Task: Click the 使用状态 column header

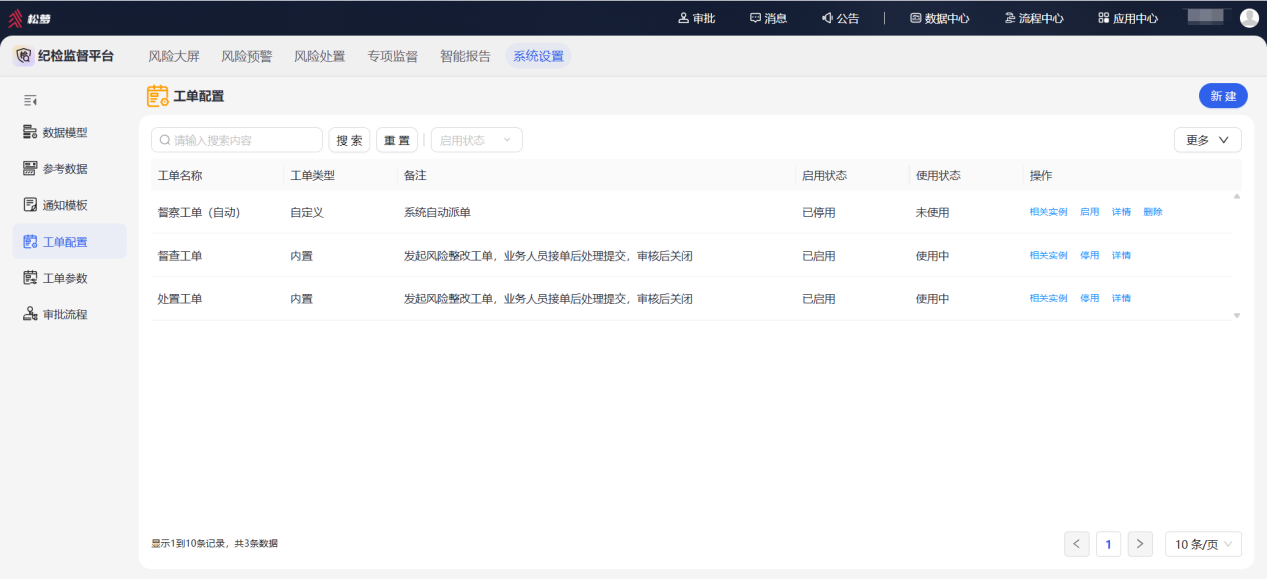Action: 938,175
